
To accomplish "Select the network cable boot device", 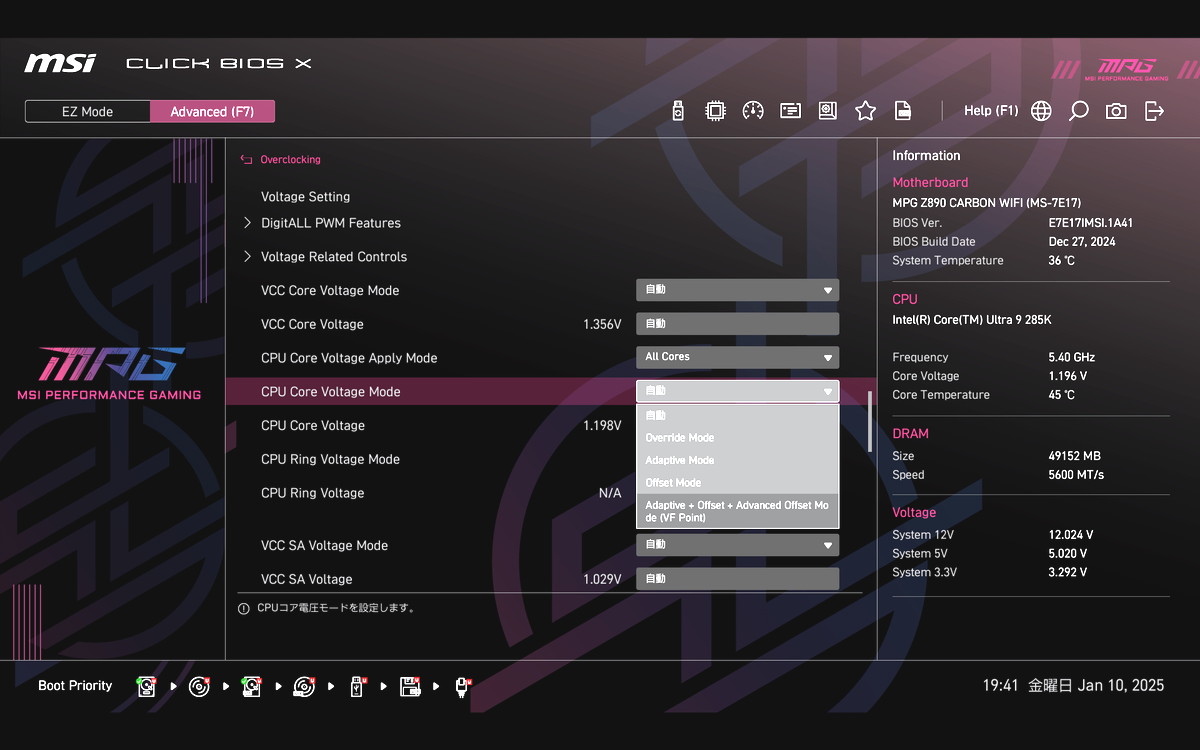I will click(x=462, y=686).
